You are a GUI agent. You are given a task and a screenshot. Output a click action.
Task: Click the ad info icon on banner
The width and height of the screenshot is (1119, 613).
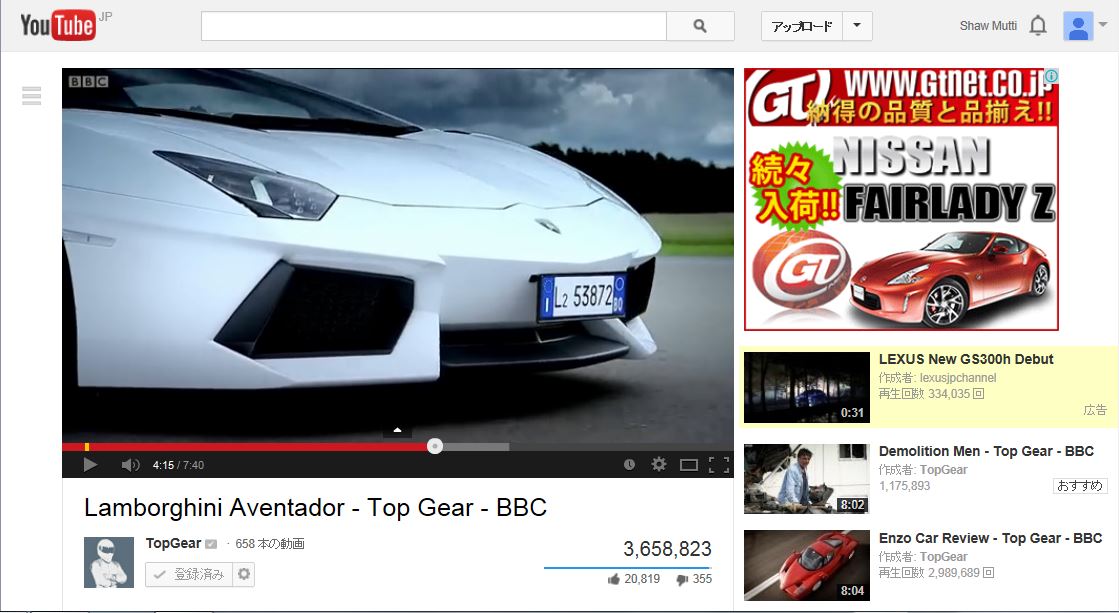point(1051,76)
